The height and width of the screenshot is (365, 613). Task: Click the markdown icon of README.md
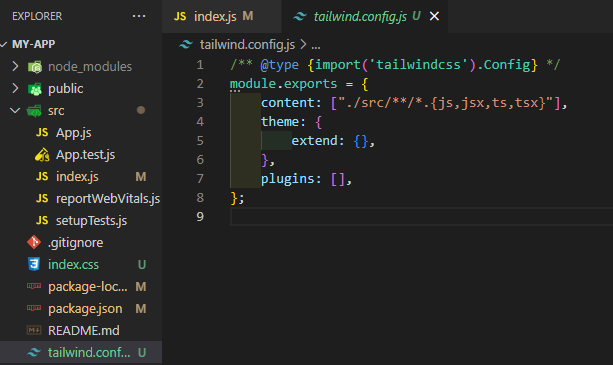click(34, 330)
